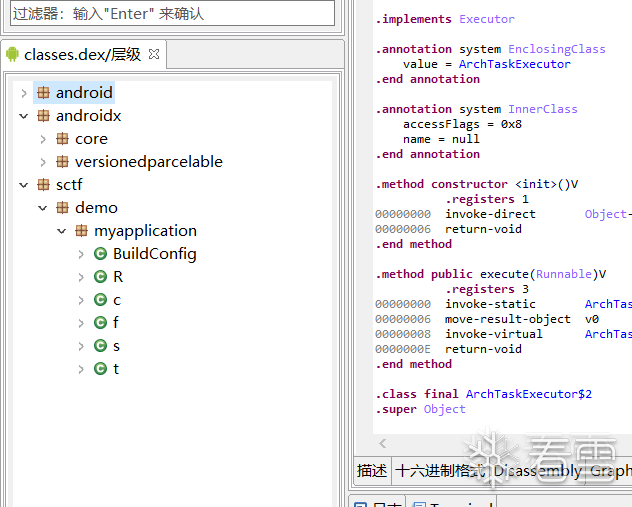Click the android package icon
The width and height of the screenshot is (632, 507).
click(x=44, y=93)
